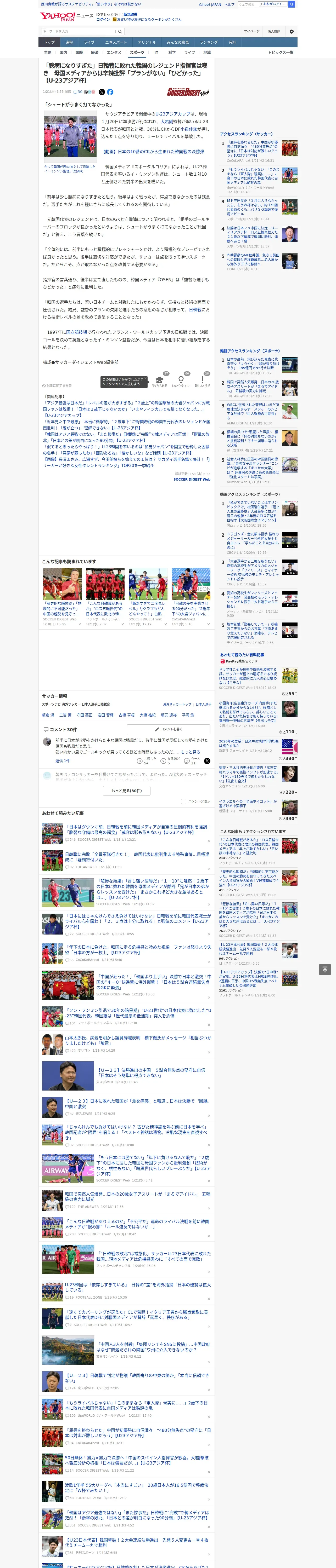Open the 海外サッカートップ link

177,704
